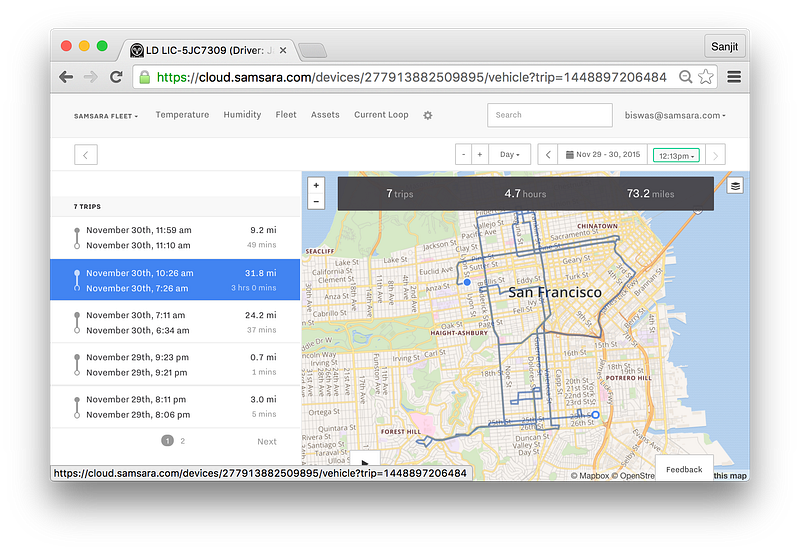Go to previous date range arrow
800x553 pixels.
click(x=548, y=155)
